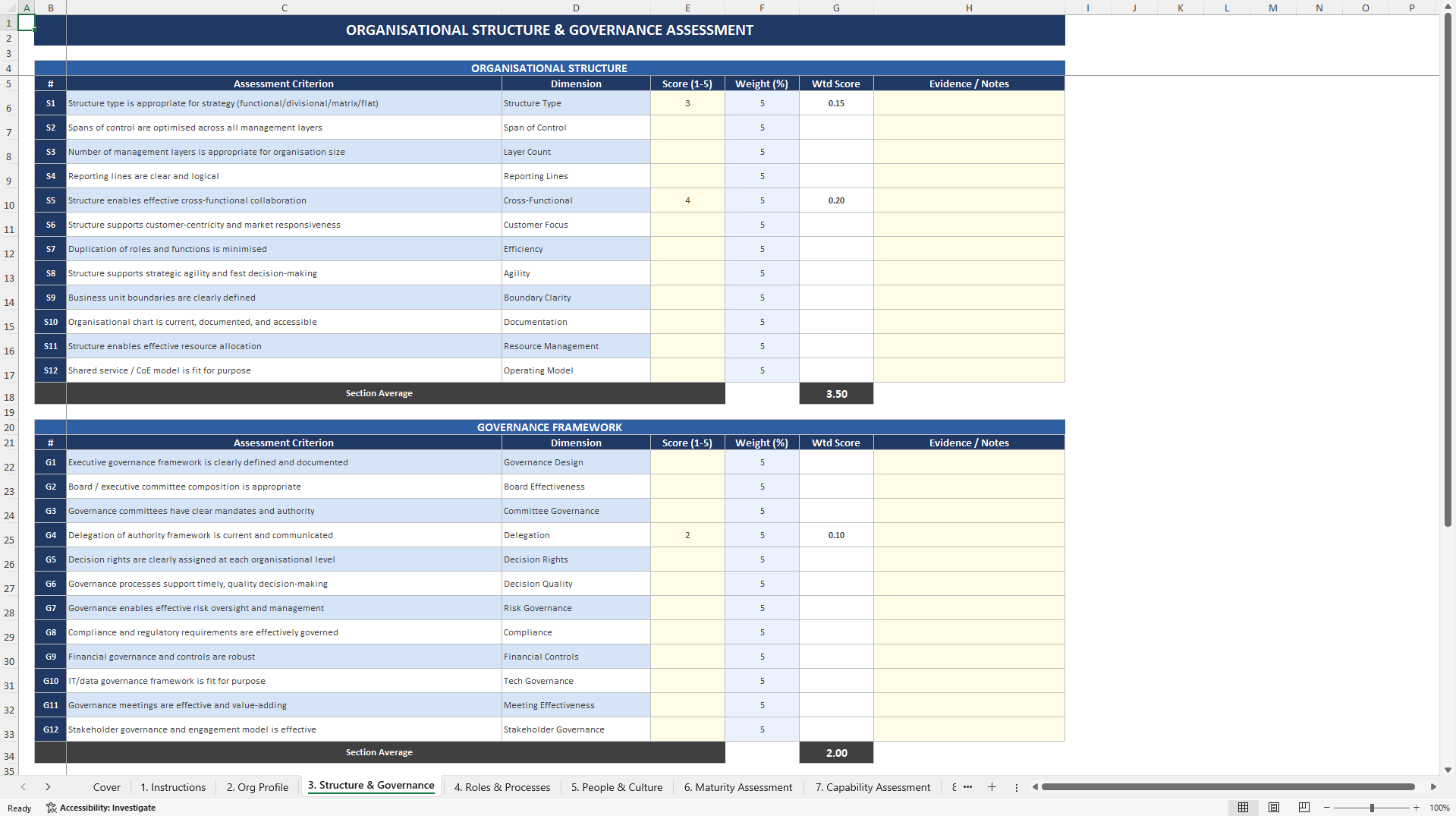Click 'Compliance' dimension cell
This screenshot has height=816, width=1456.
click(x=576, y=632)
